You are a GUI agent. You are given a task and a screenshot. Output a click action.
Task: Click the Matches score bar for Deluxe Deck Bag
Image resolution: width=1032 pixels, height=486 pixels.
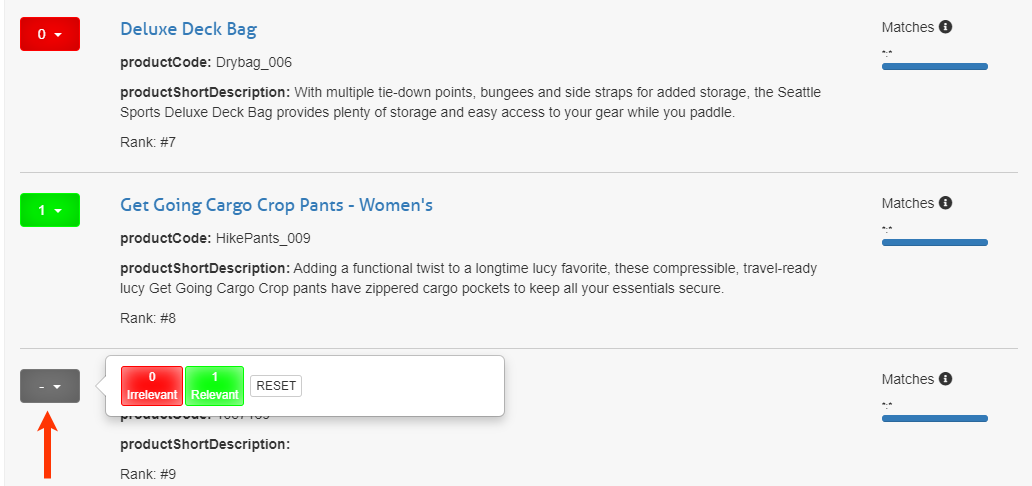click(x=934, y=67)
